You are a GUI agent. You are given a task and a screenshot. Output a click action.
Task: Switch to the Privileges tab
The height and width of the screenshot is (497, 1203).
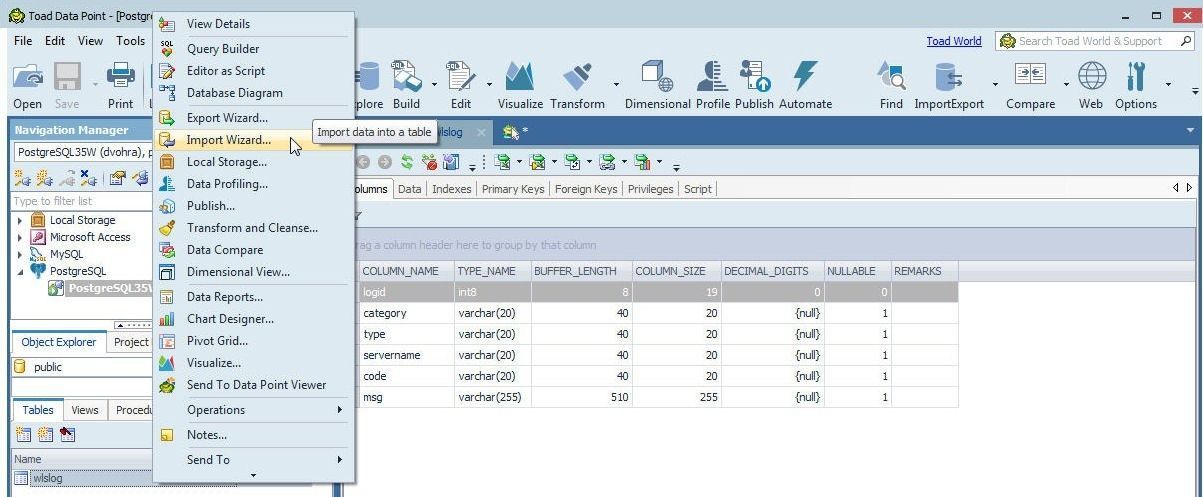tap(650, 189)
